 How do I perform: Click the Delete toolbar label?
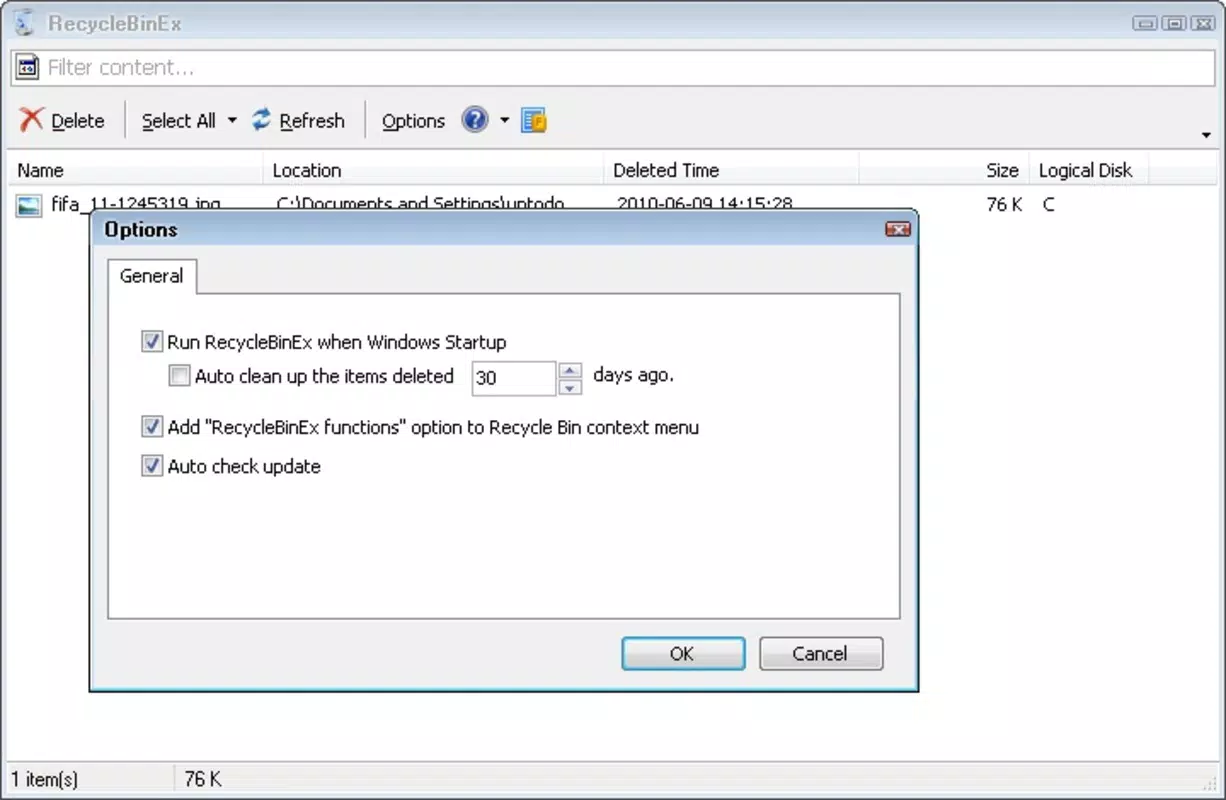pyautogui.click(x=78, y=121)
